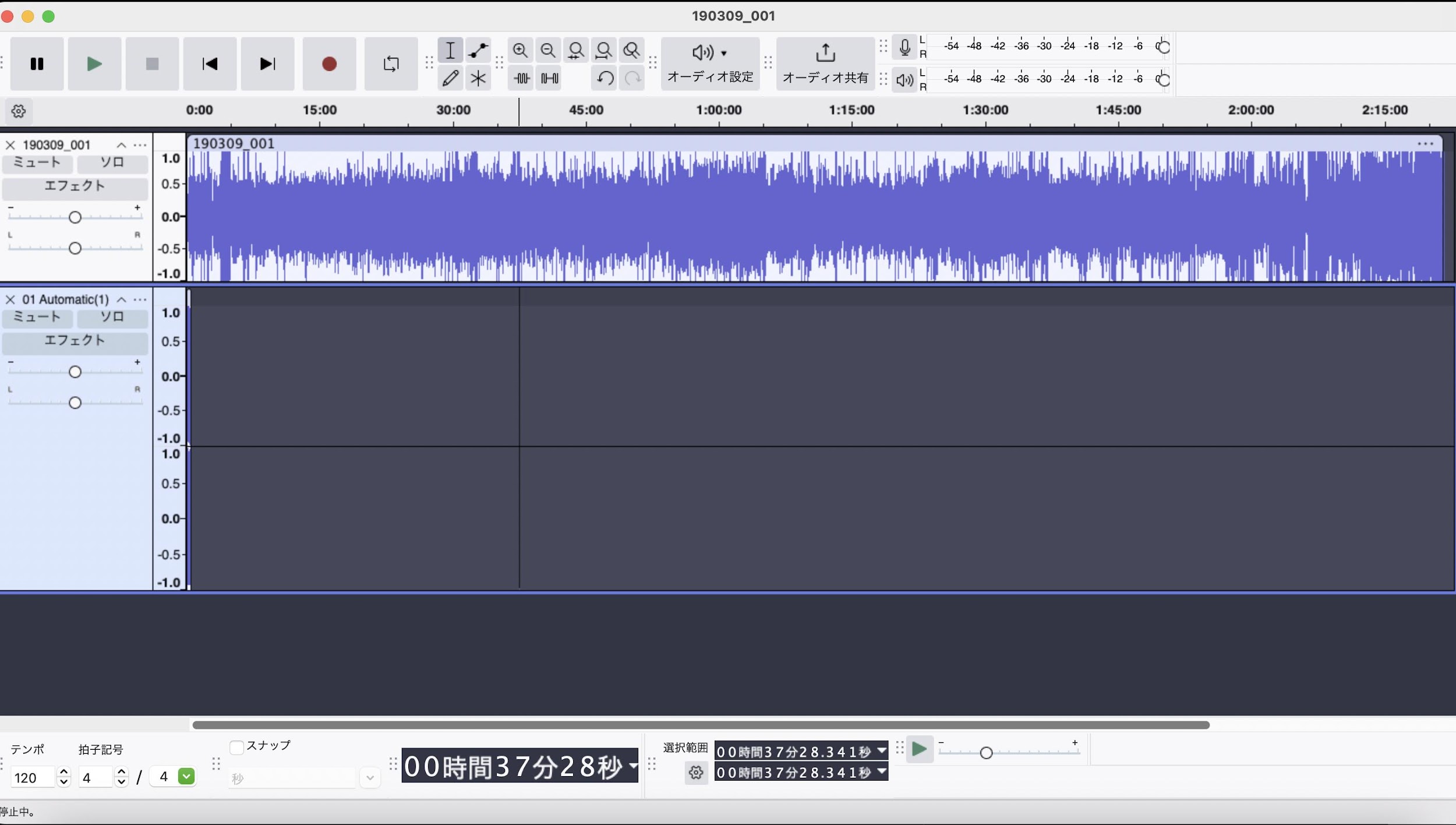The image size is (1456, 825).
Task: Click the テンポ 120 tempo field
Action: tap(33, 778)
